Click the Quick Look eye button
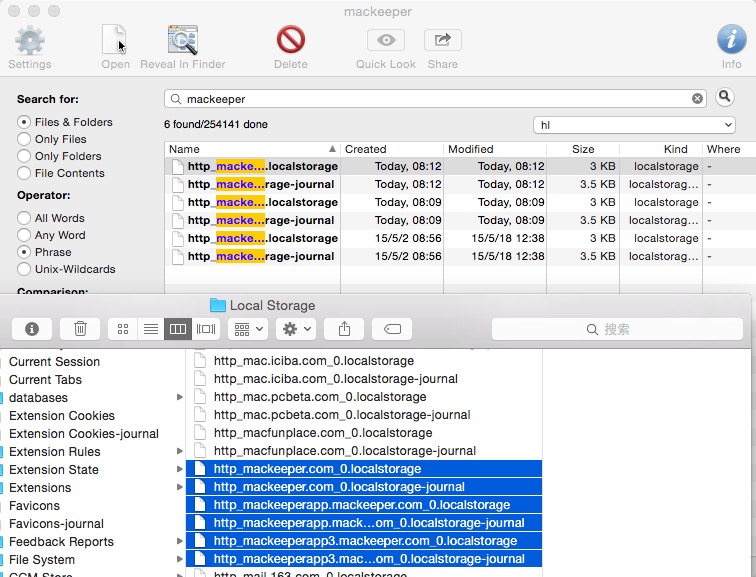The width and height of the screenshot is (756, 577). click(x=386, y=40)
